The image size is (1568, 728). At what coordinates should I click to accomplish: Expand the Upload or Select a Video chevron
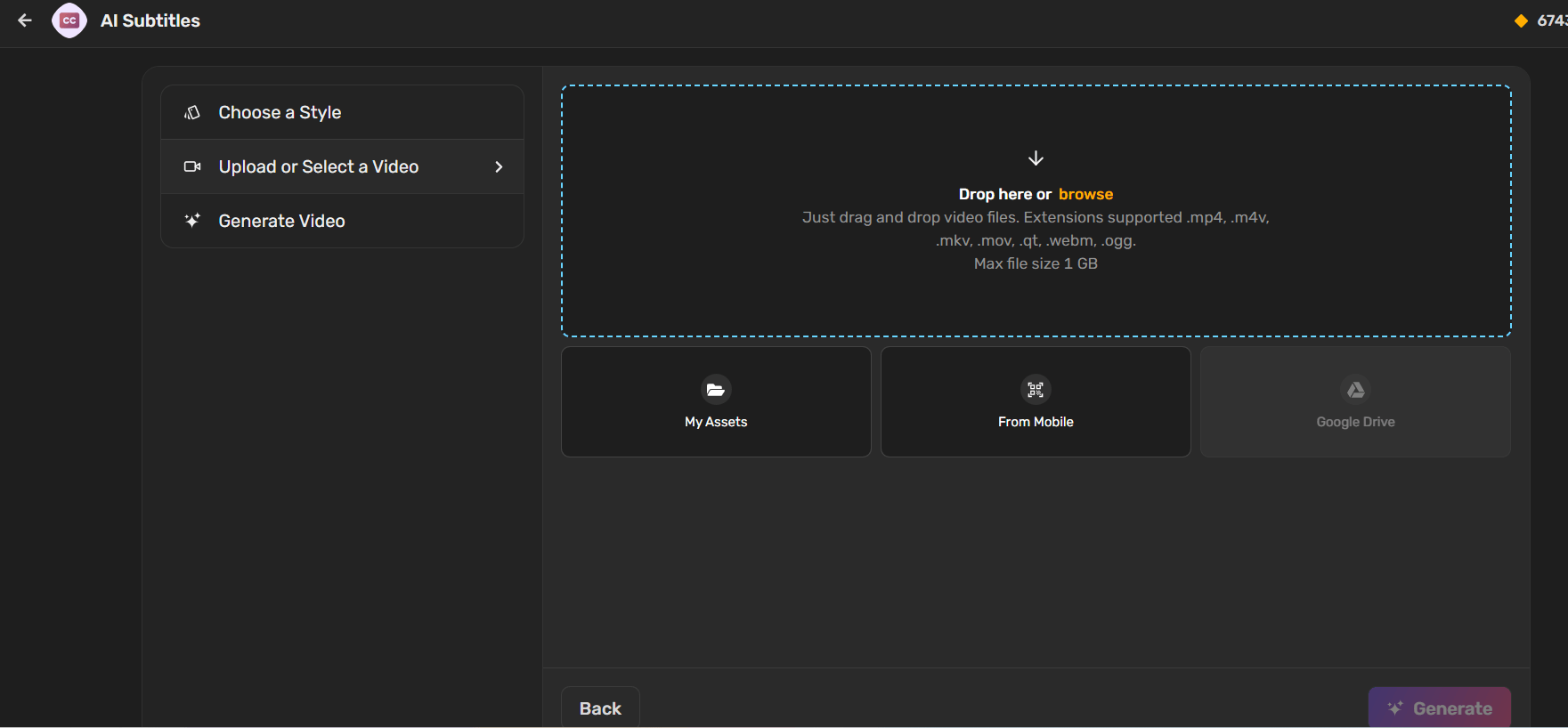[x=499, y=166]
